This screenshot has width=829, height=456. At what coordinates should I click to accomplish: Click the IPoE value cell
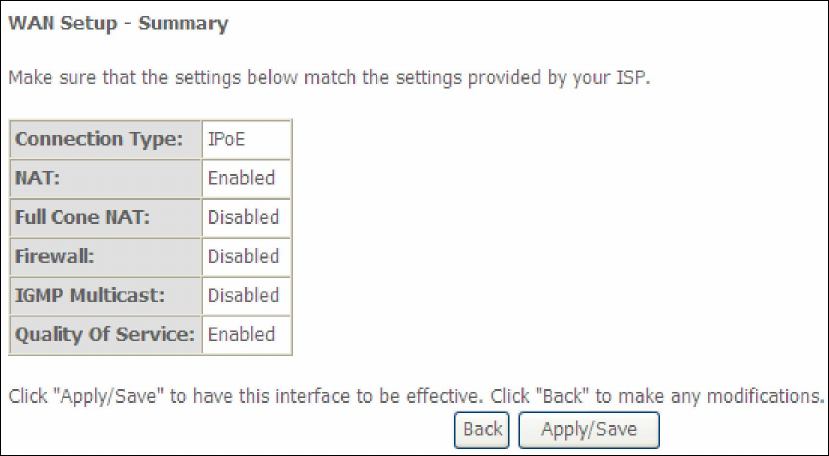(x=246, y=139)
